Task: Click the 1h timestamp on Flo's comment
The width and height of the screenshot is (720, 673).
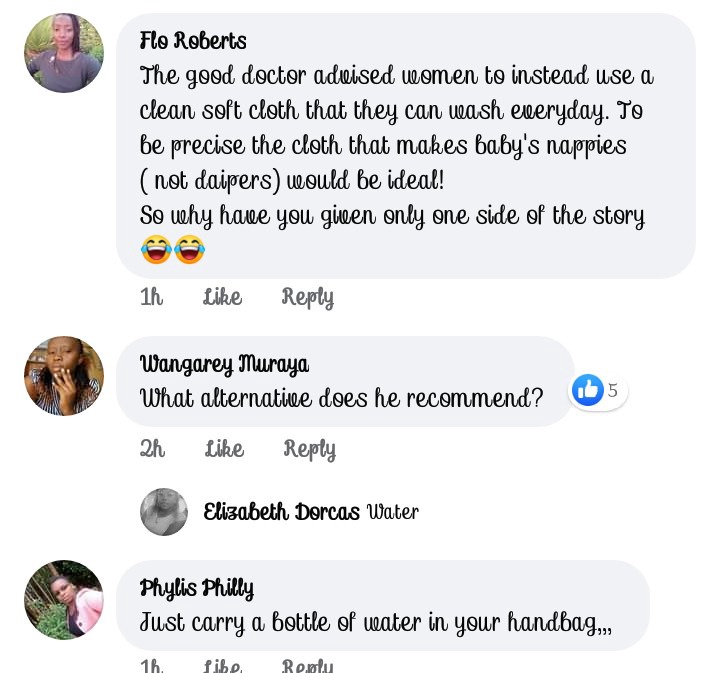Action: tap(152, 297)
